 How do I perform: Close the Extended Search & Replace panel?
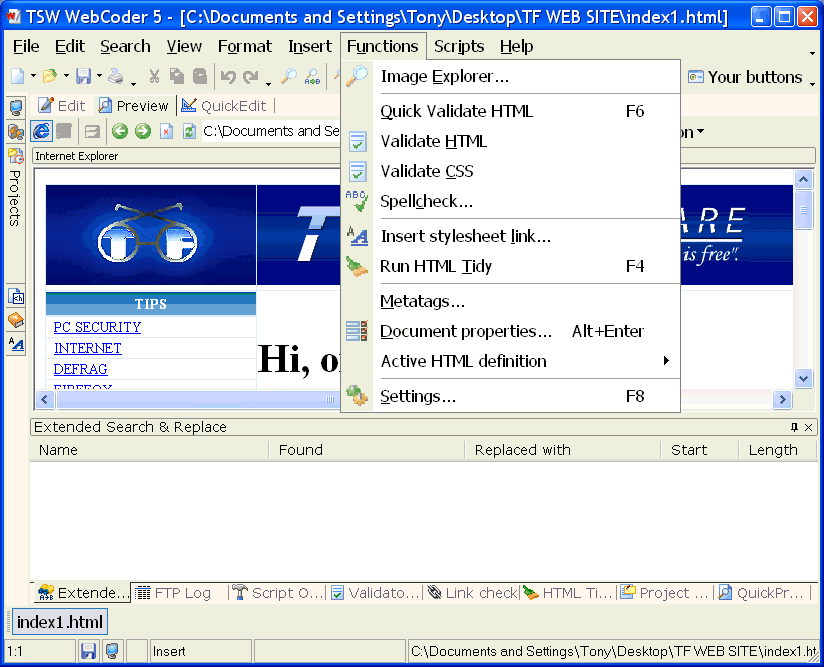809,427
